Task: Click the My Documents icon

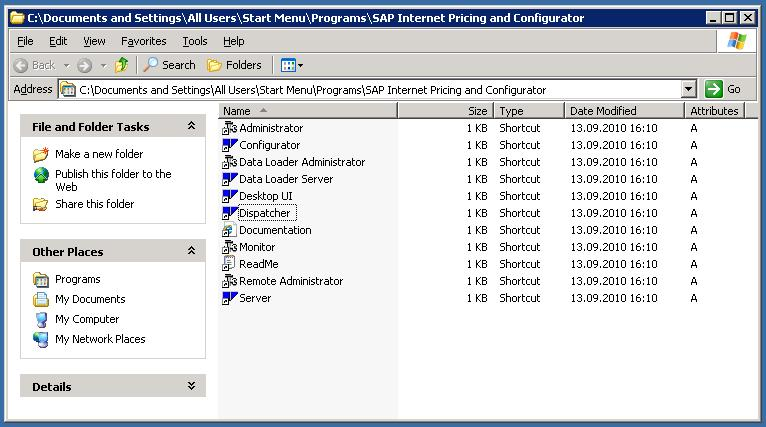Action: [x=41, y=299]
